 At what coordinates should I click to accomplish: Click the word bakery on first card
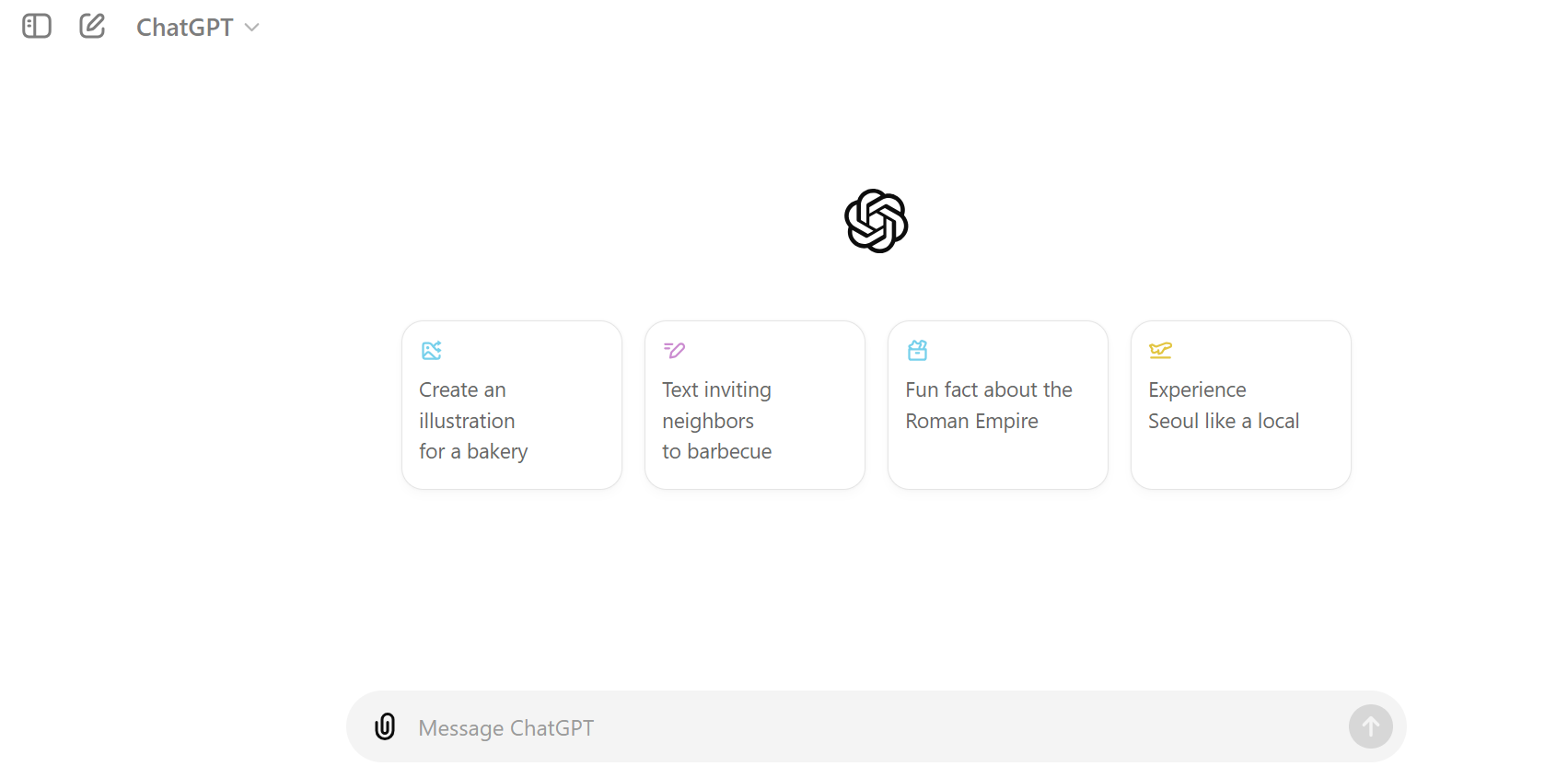click(x=497, y=452)
